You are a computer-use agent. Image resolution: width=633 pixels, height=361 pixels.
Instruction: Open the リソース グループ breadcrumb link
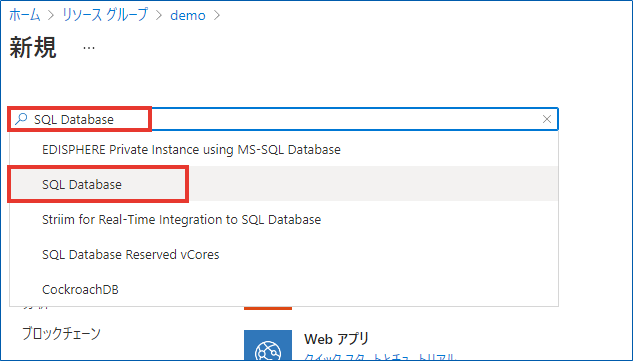(105, 15)
